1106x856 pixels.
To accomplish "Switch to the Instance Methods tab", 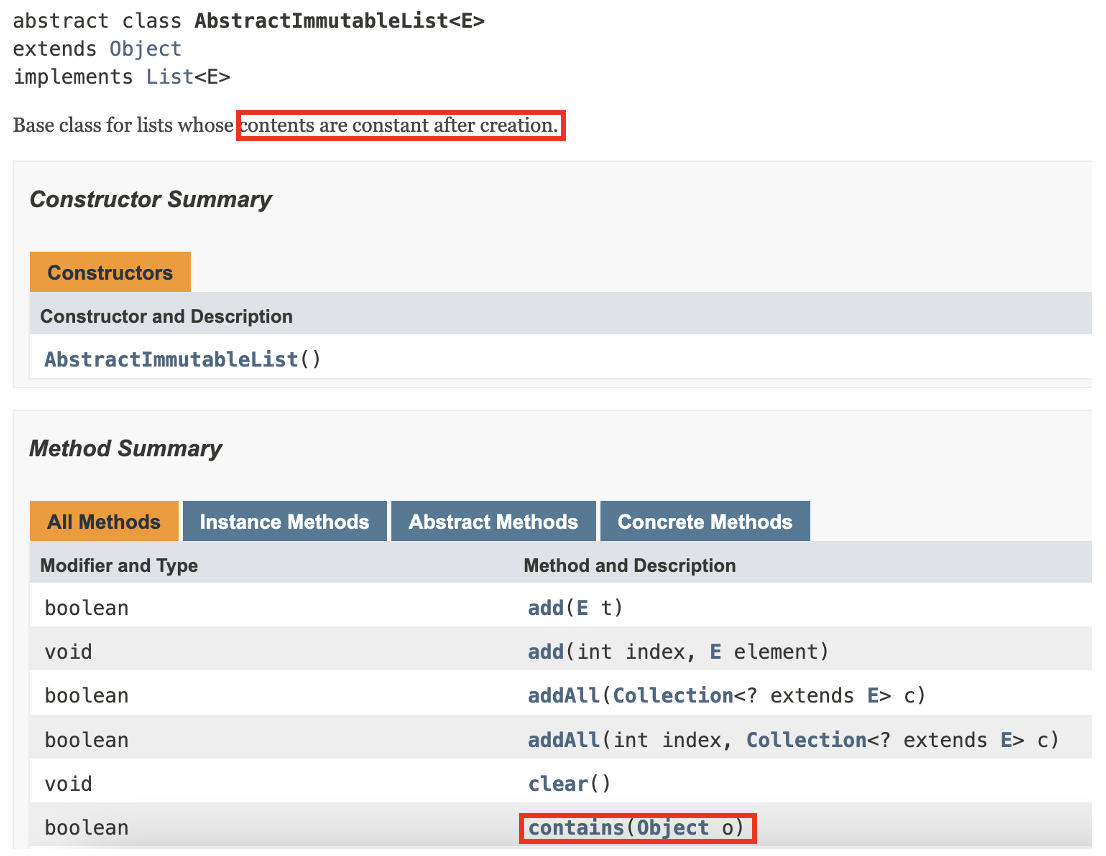I will 284,522.
